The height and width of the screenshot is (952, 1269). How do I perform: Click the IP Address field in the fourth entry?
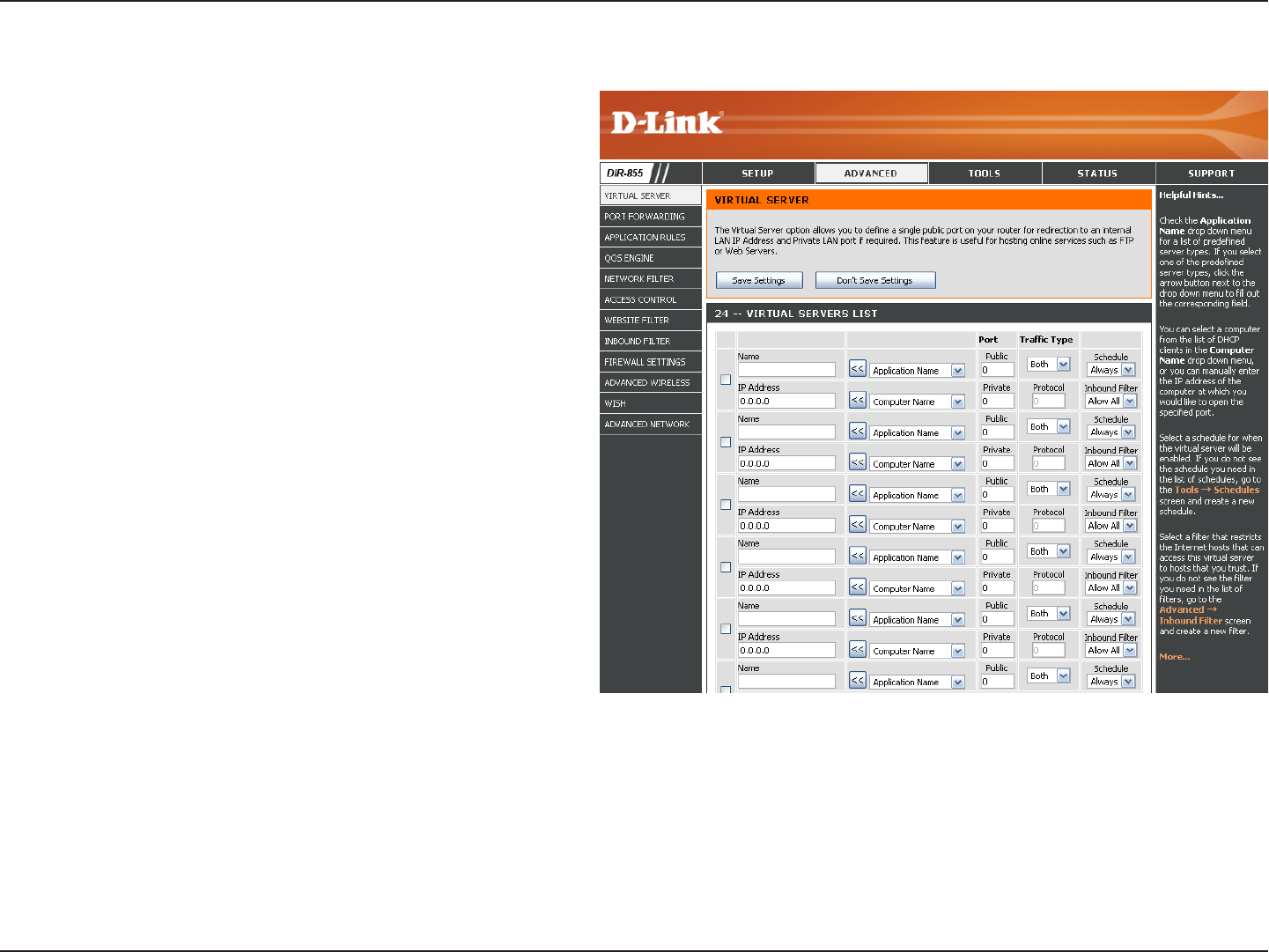pyautogui.click(x=786, y=587)
